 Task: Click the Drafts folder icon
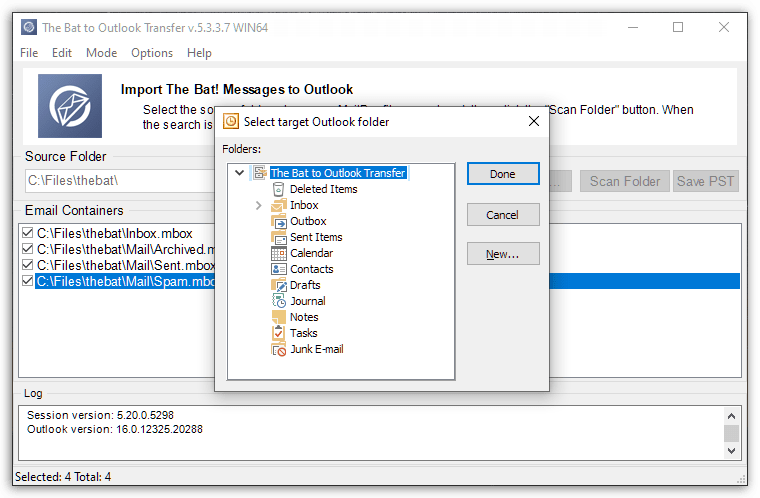[278, 285]
